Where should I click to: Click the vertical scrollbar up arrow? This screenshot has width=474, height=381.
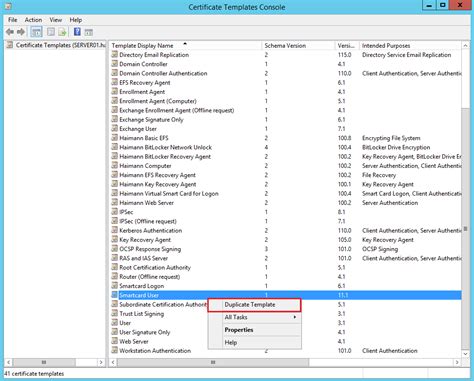tap(465, 45)
